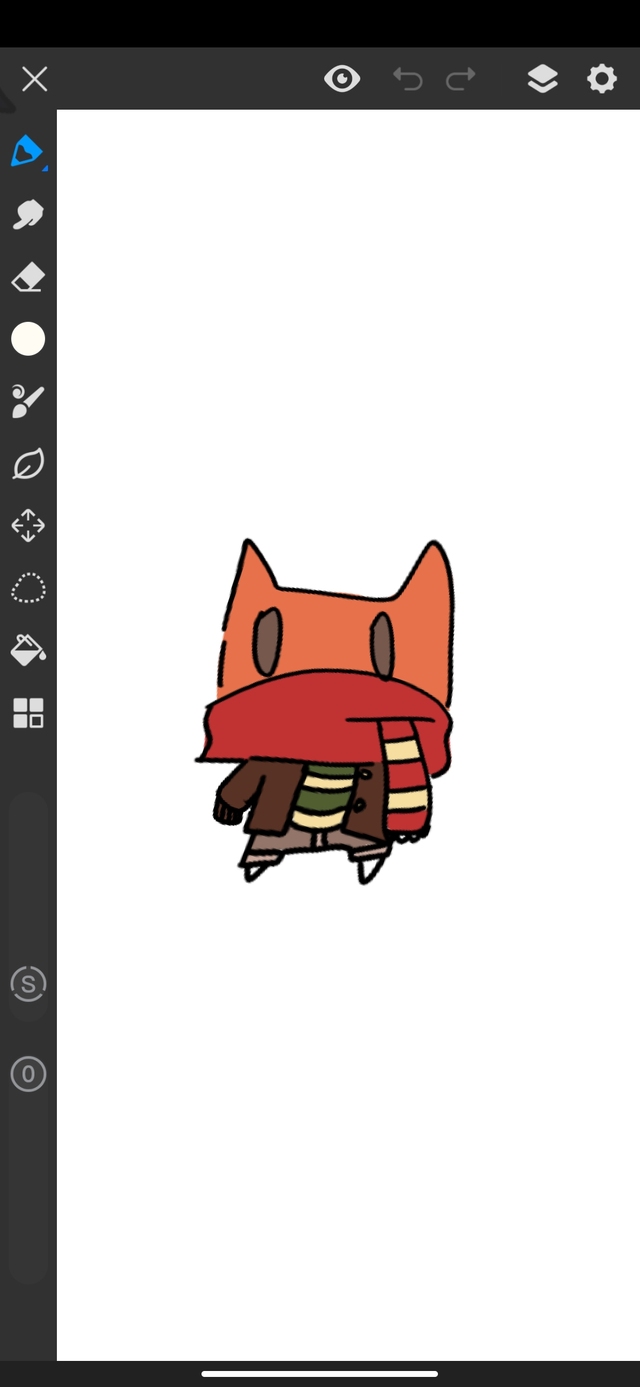Viewport: 640px width, 1387px height.
Task: Undo the last stroke
Action: 407,79
